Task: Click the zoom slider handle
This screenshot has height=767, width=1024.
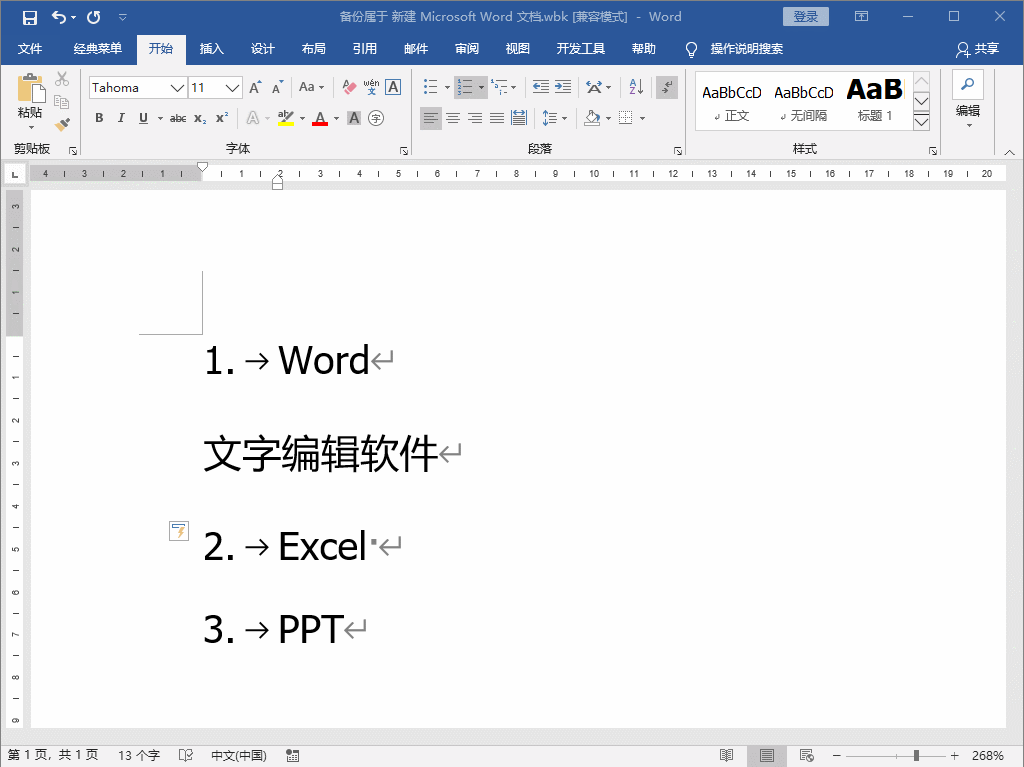Action: [x=916, y=756]
